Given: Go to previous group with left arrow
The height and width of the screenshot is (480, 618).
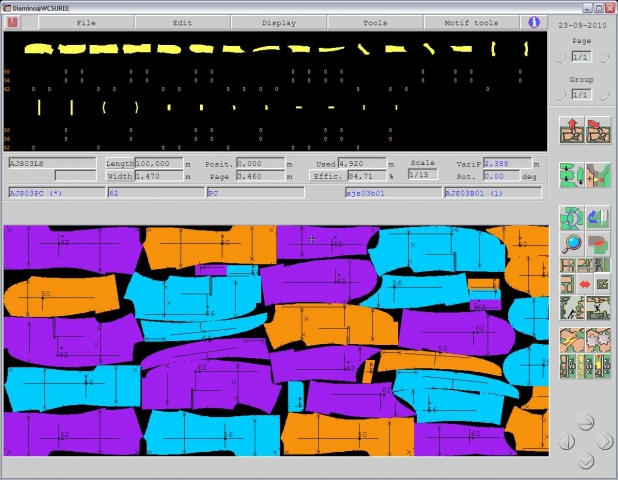Looking at the screenshot, I should 562,94.
